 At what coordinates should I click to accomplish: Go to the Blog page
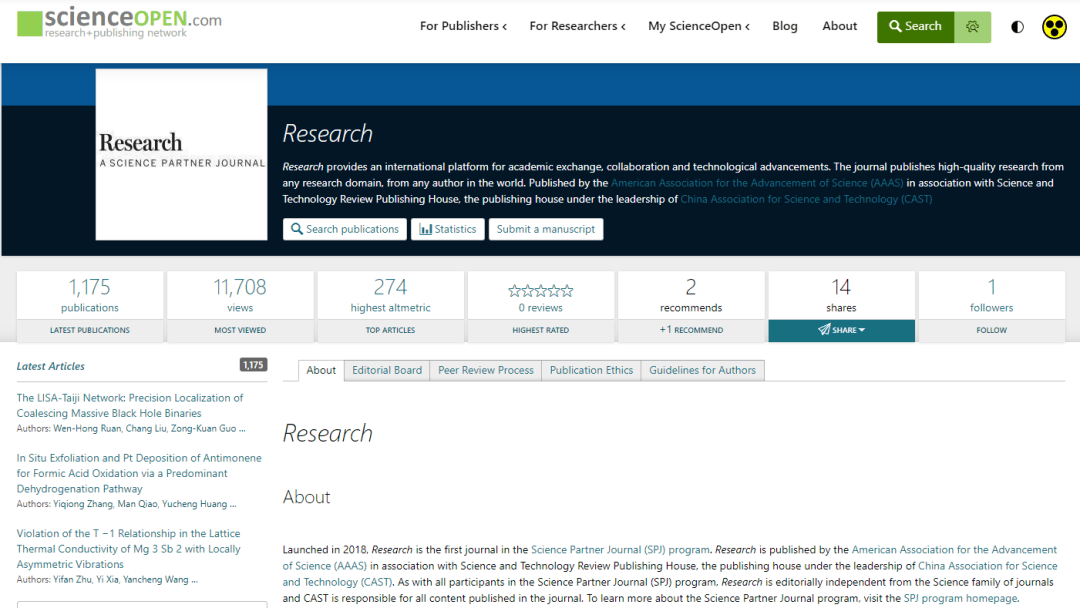tap(785, 26)
